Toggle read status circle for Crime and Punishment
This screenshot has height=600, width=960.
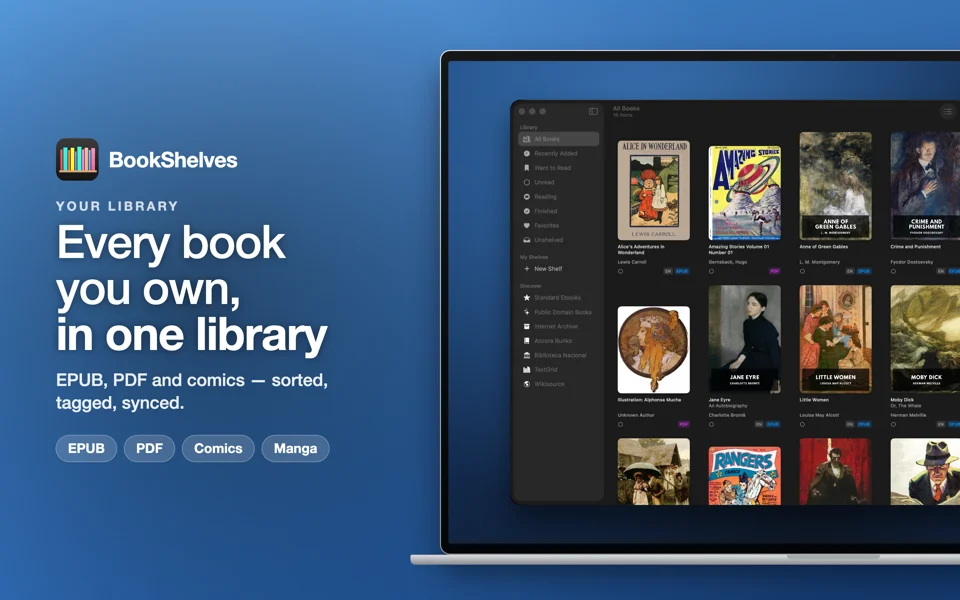click(x=893, y=271)
